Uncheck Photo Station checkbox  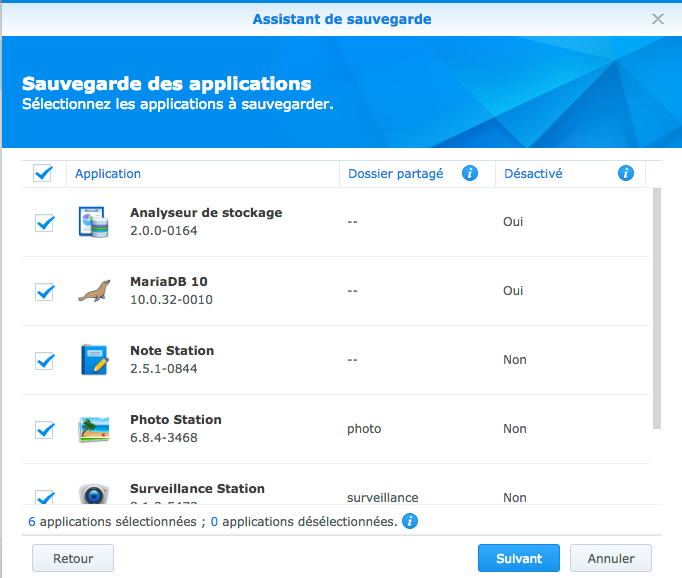(44, 430)
